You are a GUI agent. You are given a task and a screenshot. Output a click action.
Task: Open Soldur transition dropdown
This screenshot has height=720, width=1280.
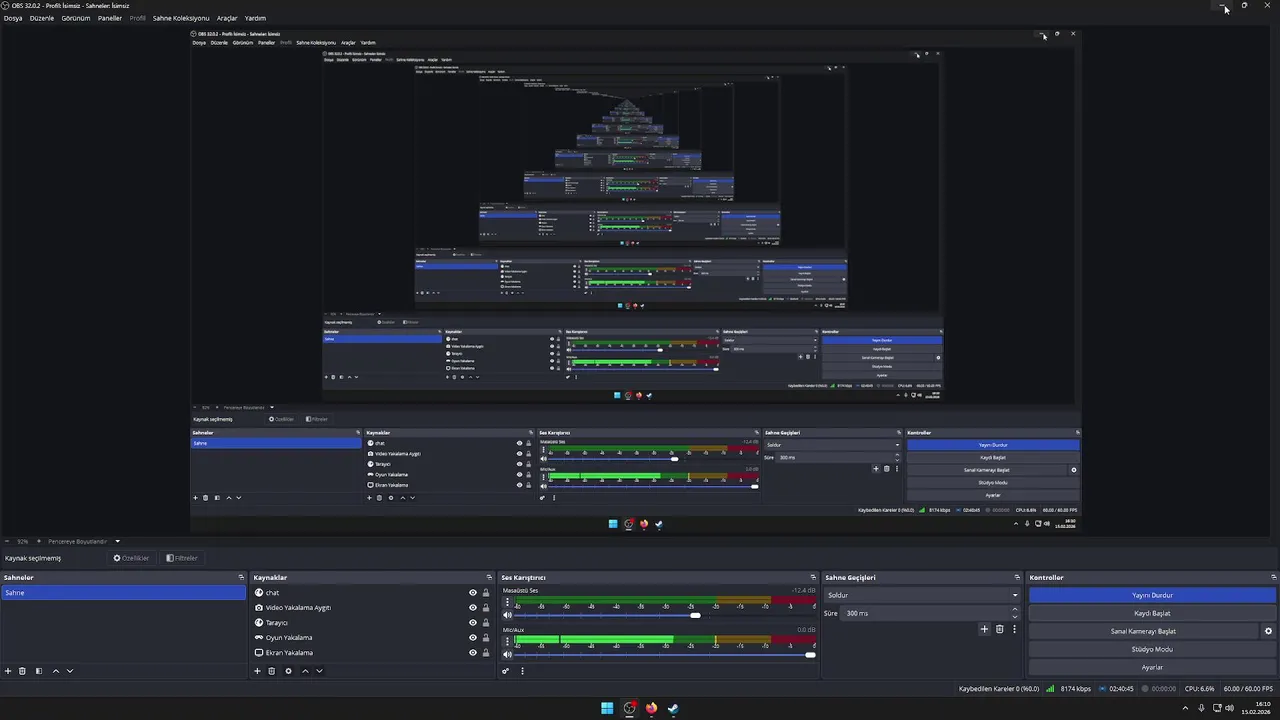pyautogui.click(x=921, y=595)
